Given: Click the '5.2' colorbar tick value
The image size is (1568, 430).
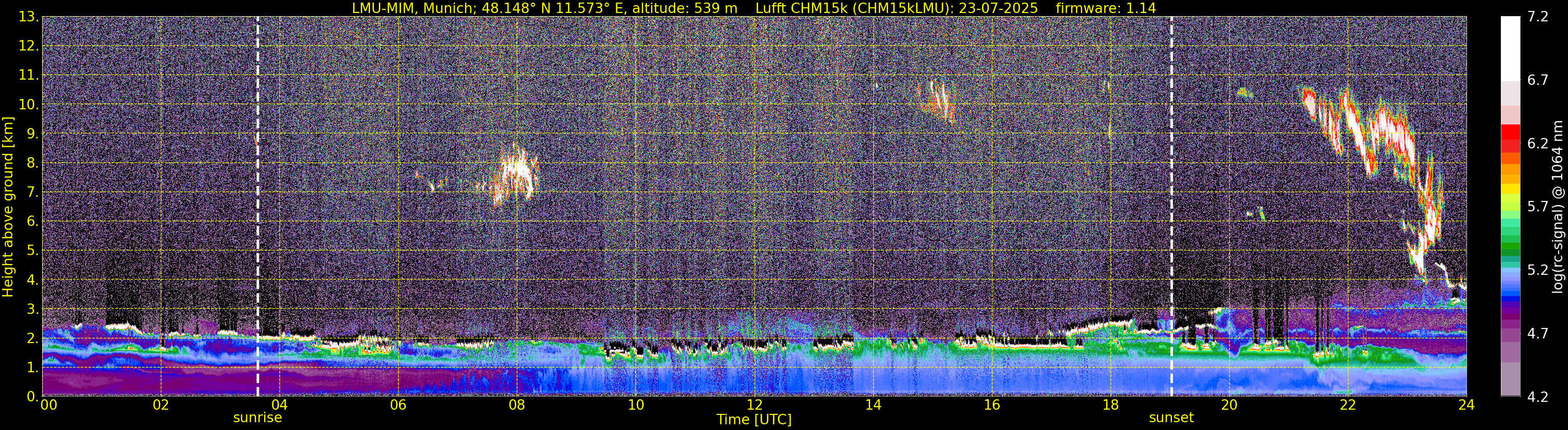Looking at the screenshot, I should pos(1538,270).
